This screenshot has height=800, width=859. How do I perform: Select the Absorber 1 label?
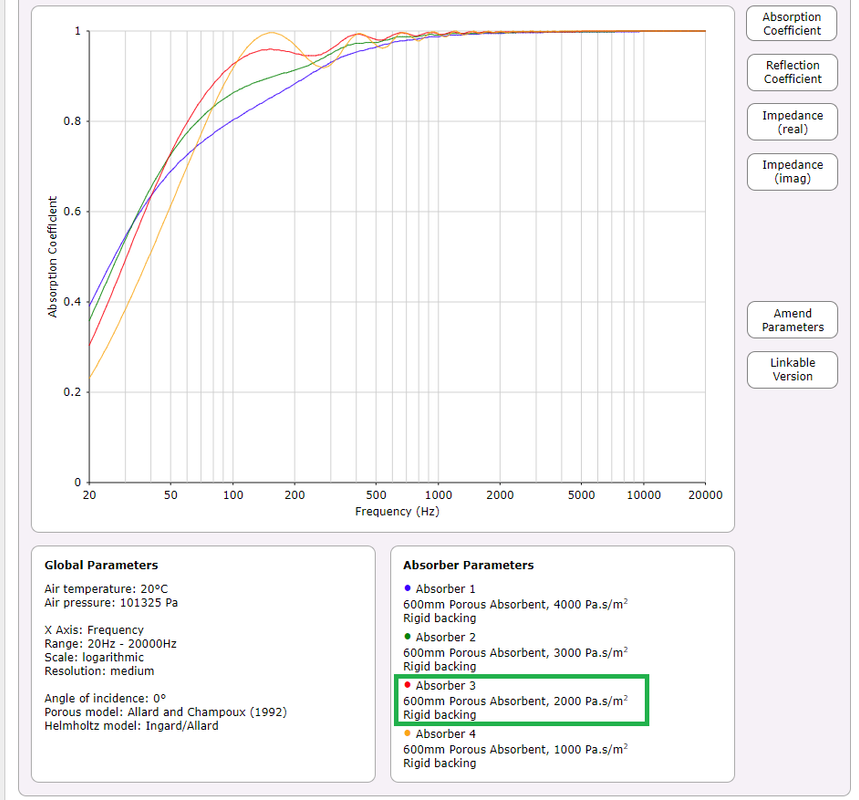(445, 589)
